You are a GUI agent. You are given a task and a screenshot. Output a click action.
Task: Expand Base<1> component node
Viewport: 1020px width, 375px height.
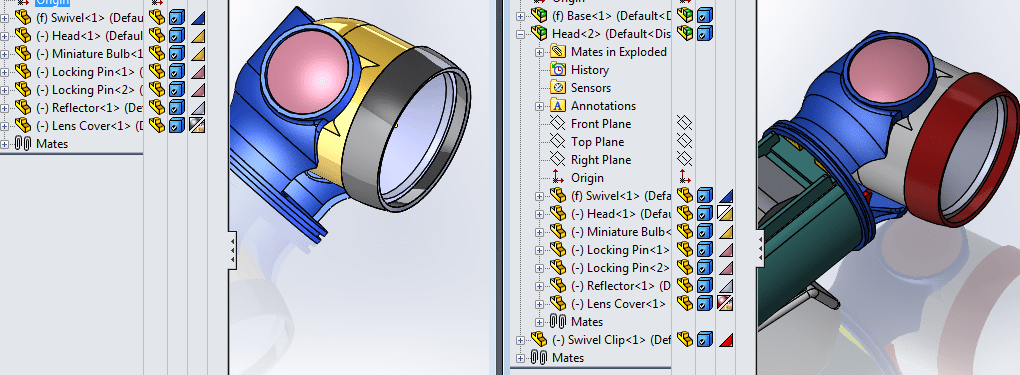point(520,16)
